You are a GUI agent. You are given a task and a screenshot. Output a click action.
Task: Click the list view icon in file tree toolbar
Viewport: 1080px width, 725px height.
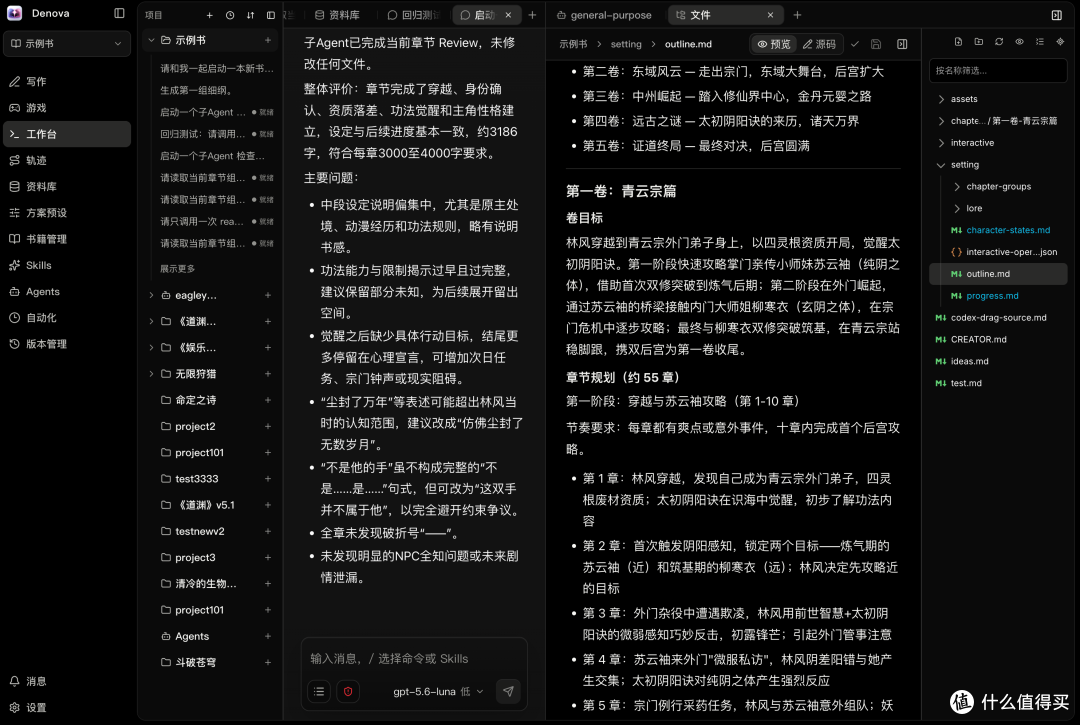point(1040,42)
